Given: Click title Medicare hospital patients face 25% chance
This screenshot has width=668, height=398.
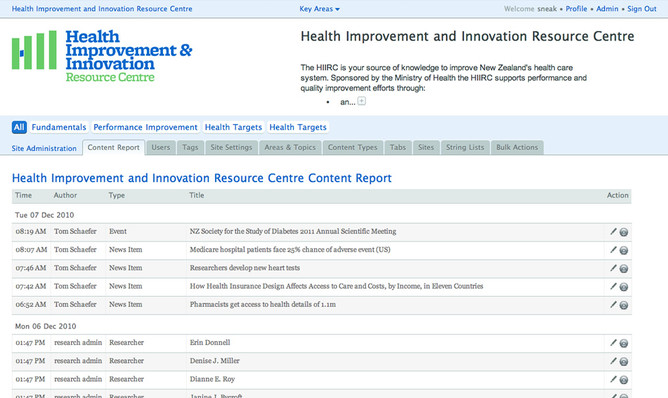Looking at the screenshot, I should point(290,250).
